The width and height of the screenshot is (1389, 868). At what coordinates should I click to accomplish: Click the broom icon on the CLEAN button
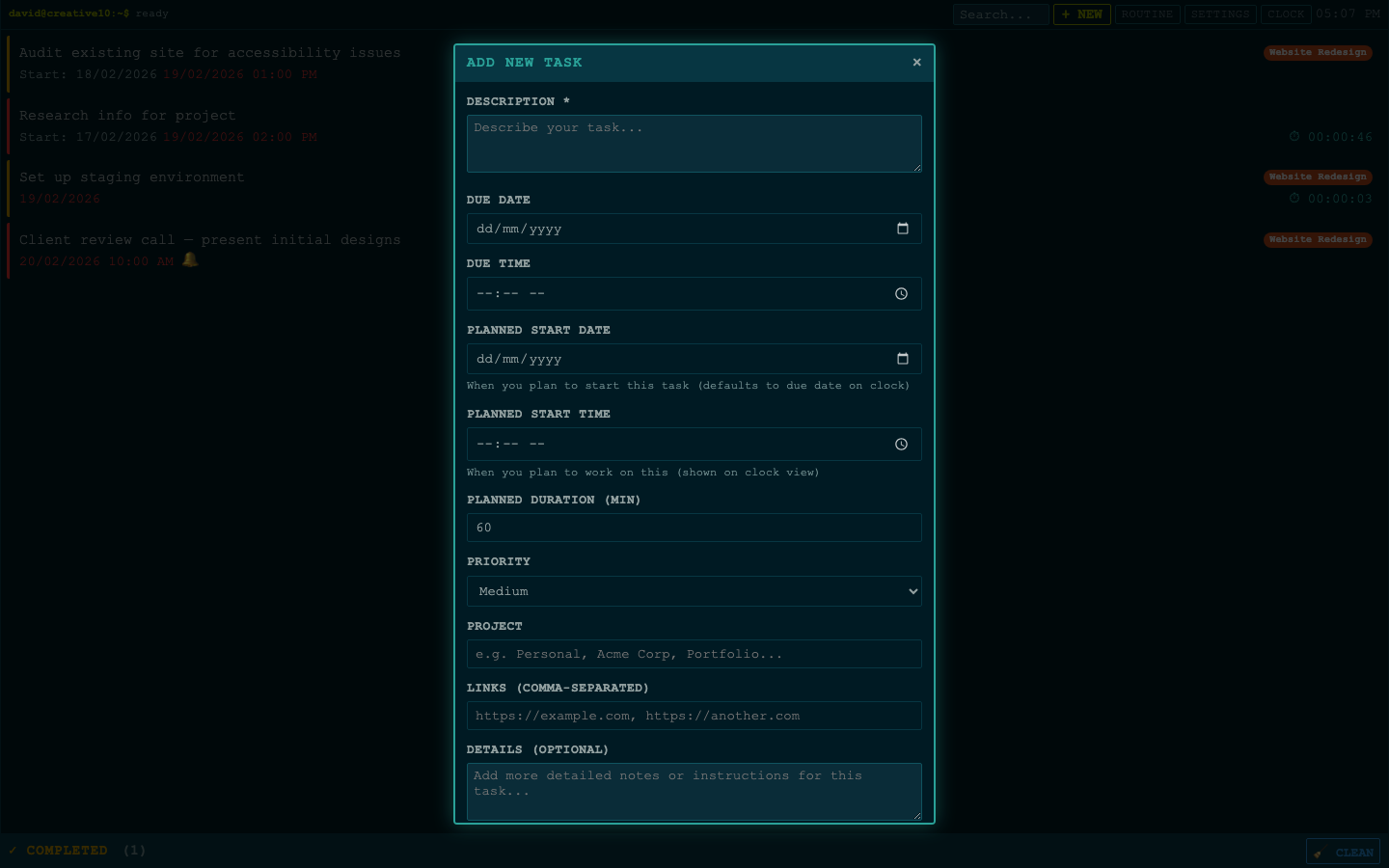pyautogui.click(x=1322, y=852)
